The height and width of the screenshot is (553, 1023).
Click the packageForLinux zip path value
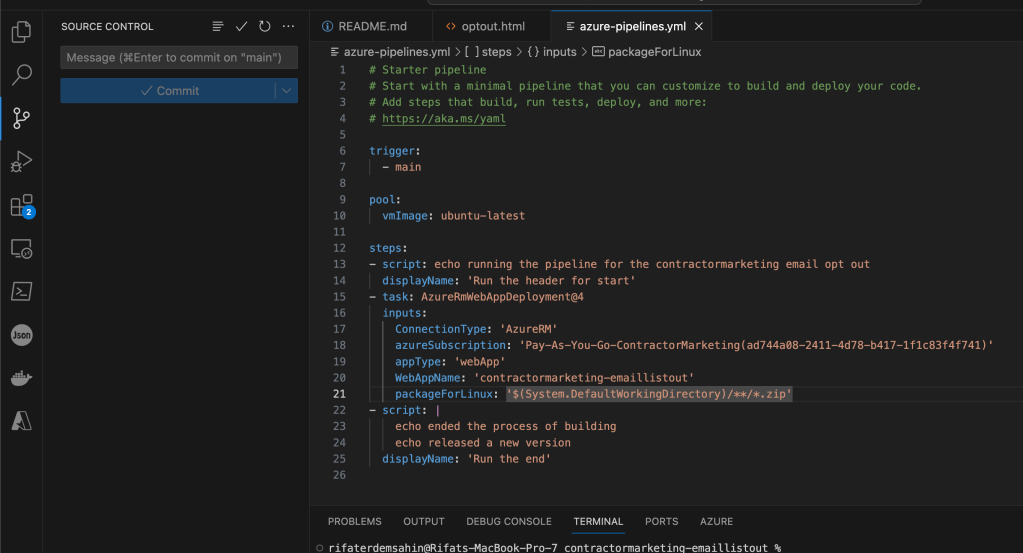[x=649, y=394]
